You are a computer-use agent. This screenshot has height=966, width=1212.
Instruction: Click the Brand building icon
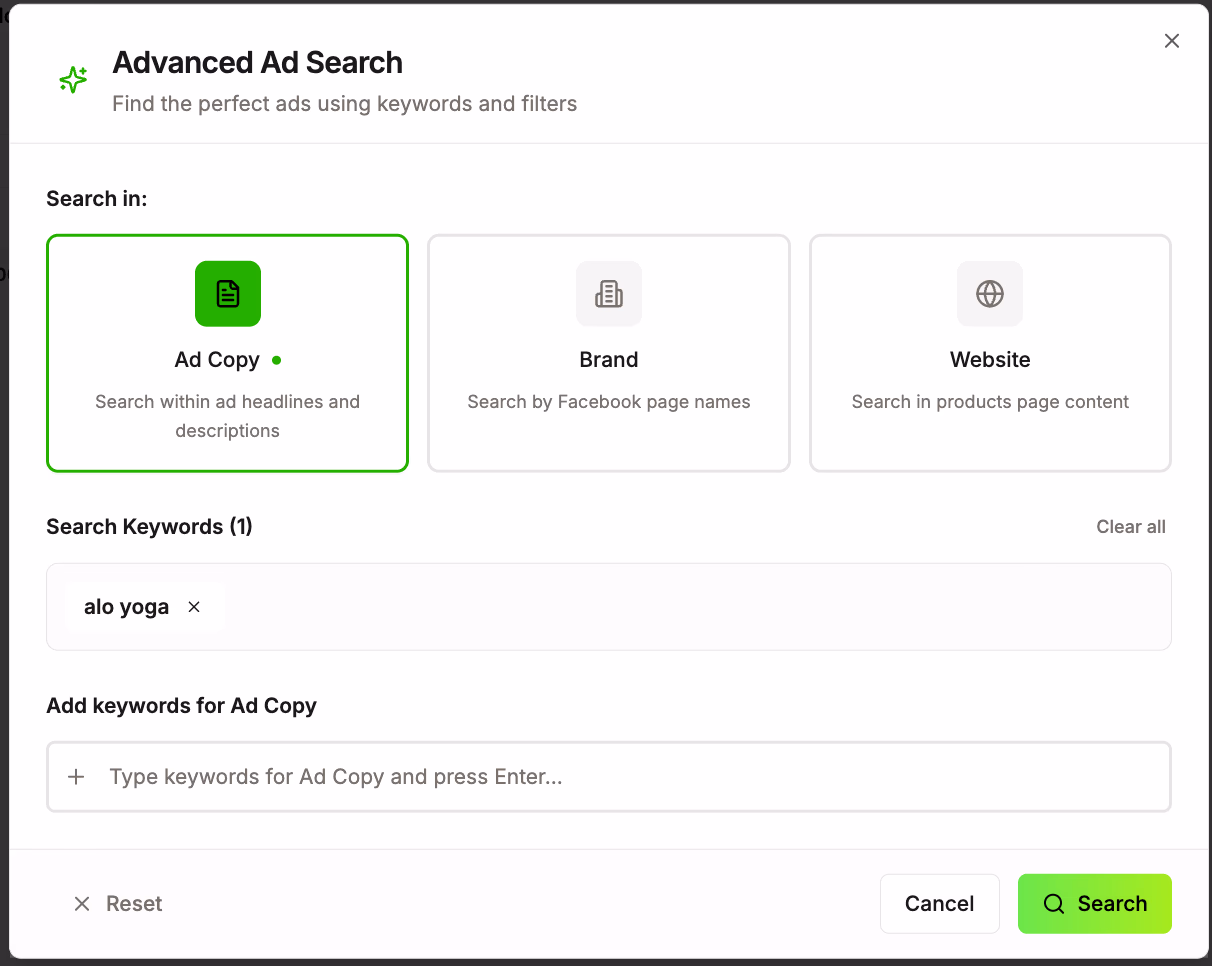(608, 293)
